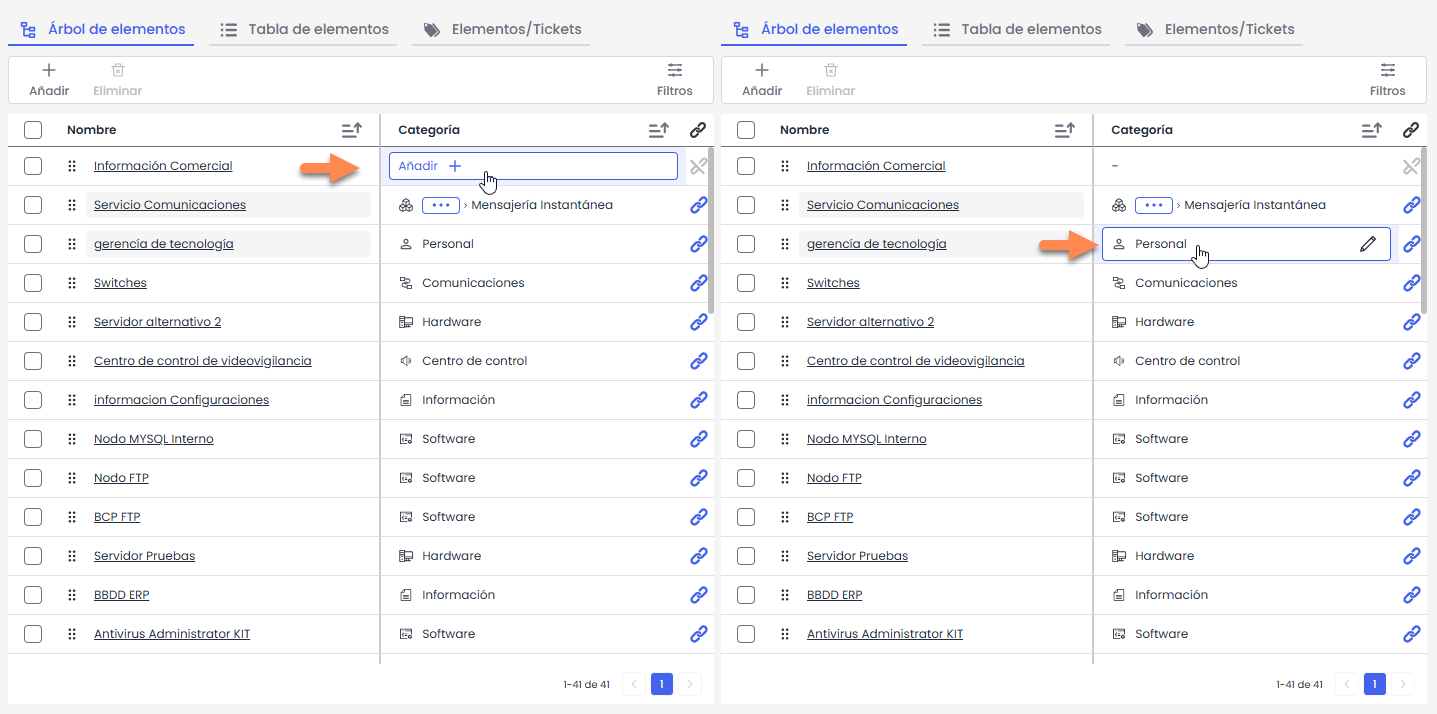This screenshot has width=1437, height=714.
Task: Click the Añadir plus icon in the right panel toolbar
Action: tap(762, 71)
